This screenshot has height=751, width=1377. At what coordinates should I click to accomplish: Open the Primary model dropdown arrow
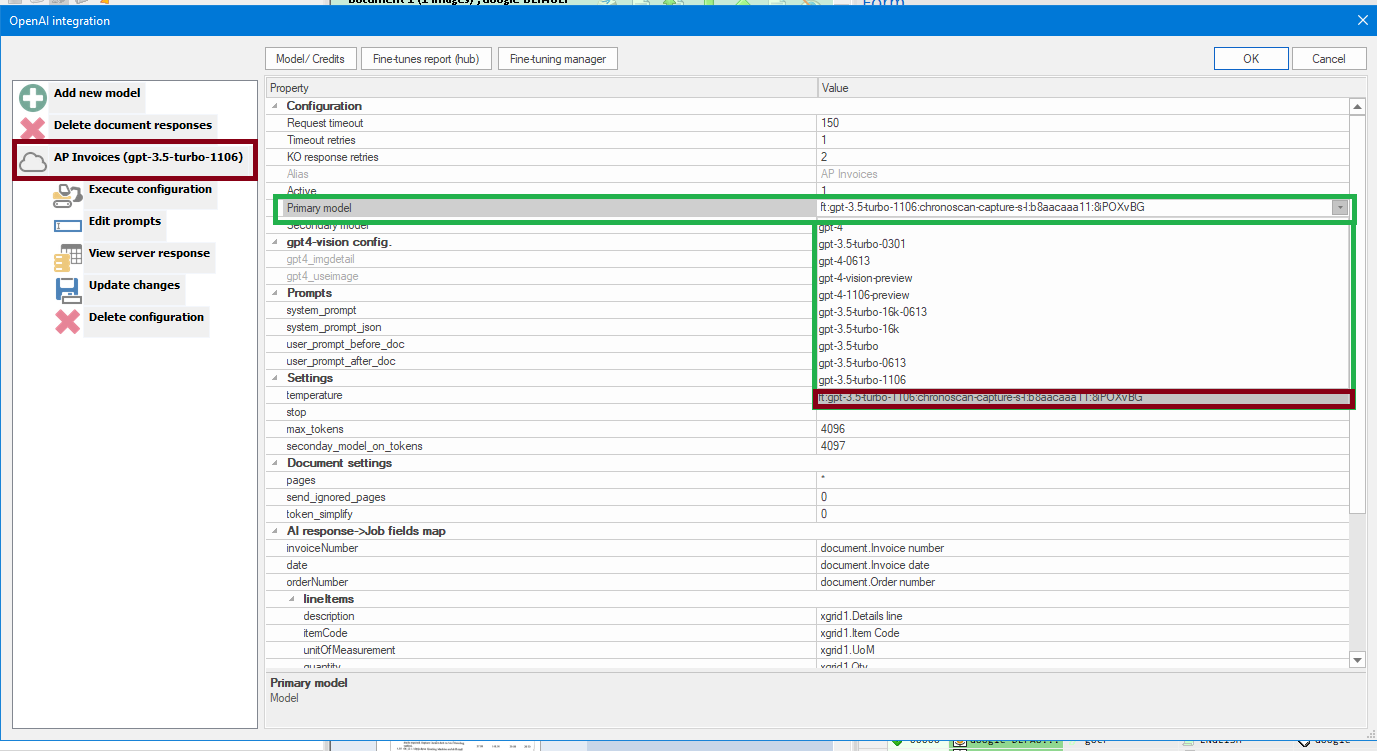click(x=1338, y=208)
